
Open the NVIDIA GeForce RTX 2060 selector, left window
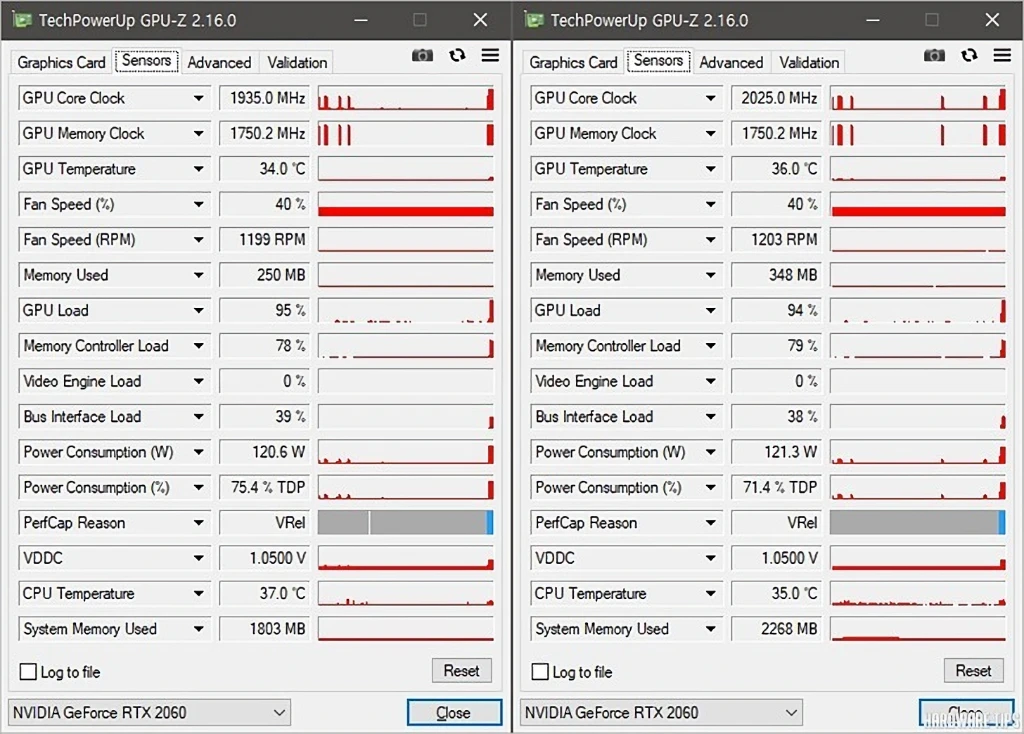[x=150, y=712]
